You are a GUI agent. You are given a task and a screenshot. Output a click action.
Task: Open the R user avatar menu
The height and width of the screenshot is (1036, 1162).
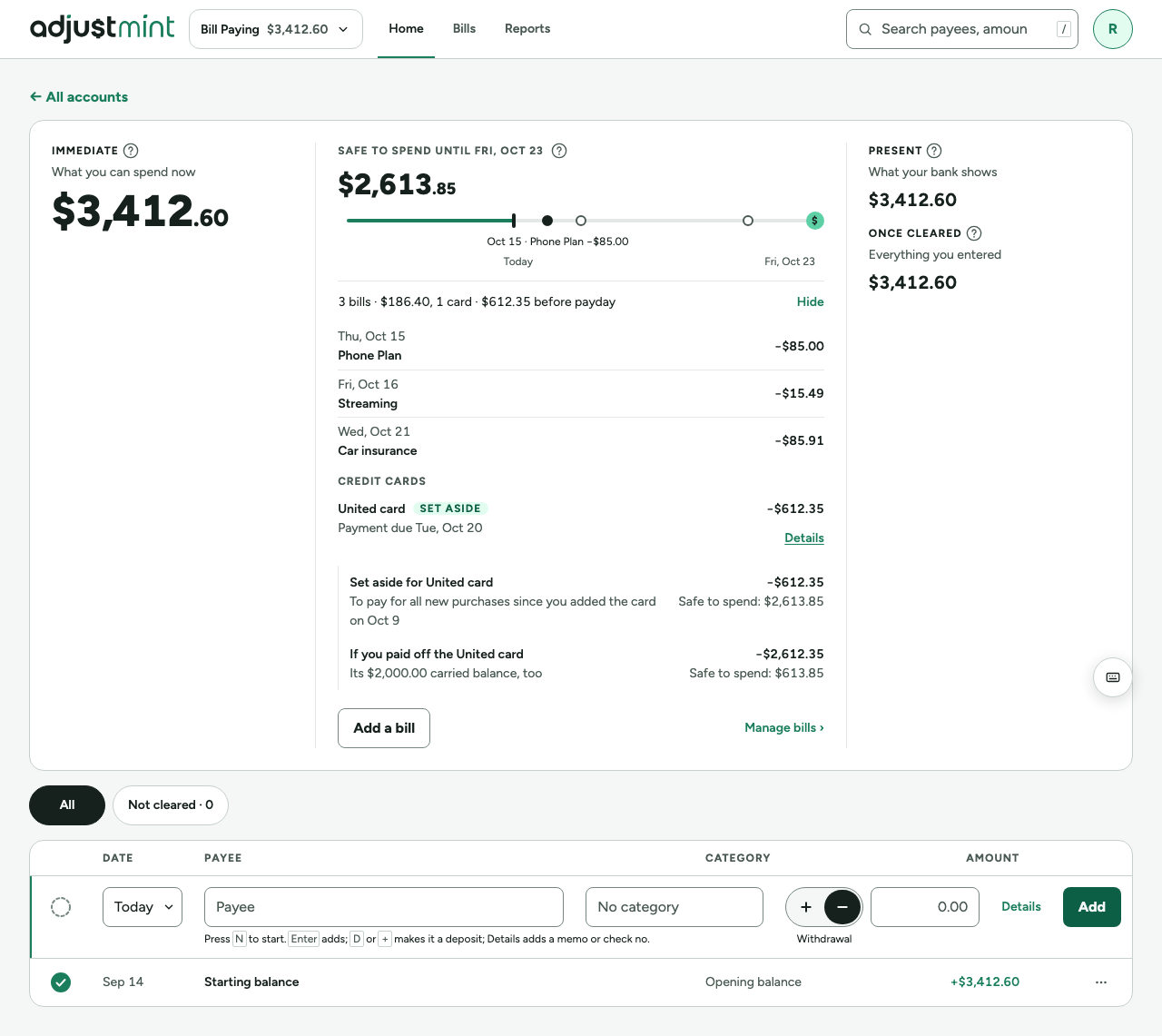click(x=1113, y=29)
